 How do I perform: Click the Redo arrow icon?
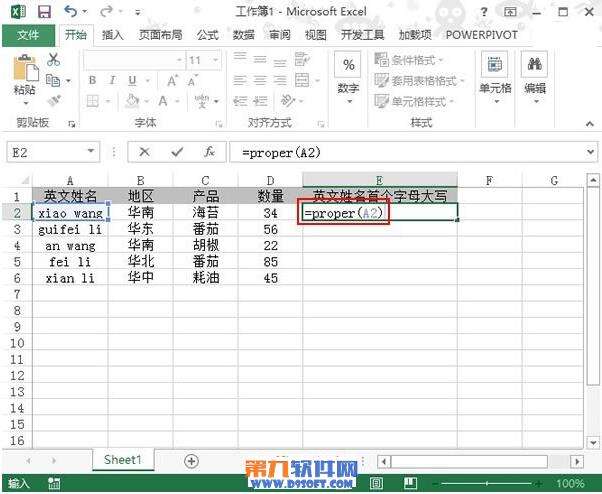(x=106, y=12)
